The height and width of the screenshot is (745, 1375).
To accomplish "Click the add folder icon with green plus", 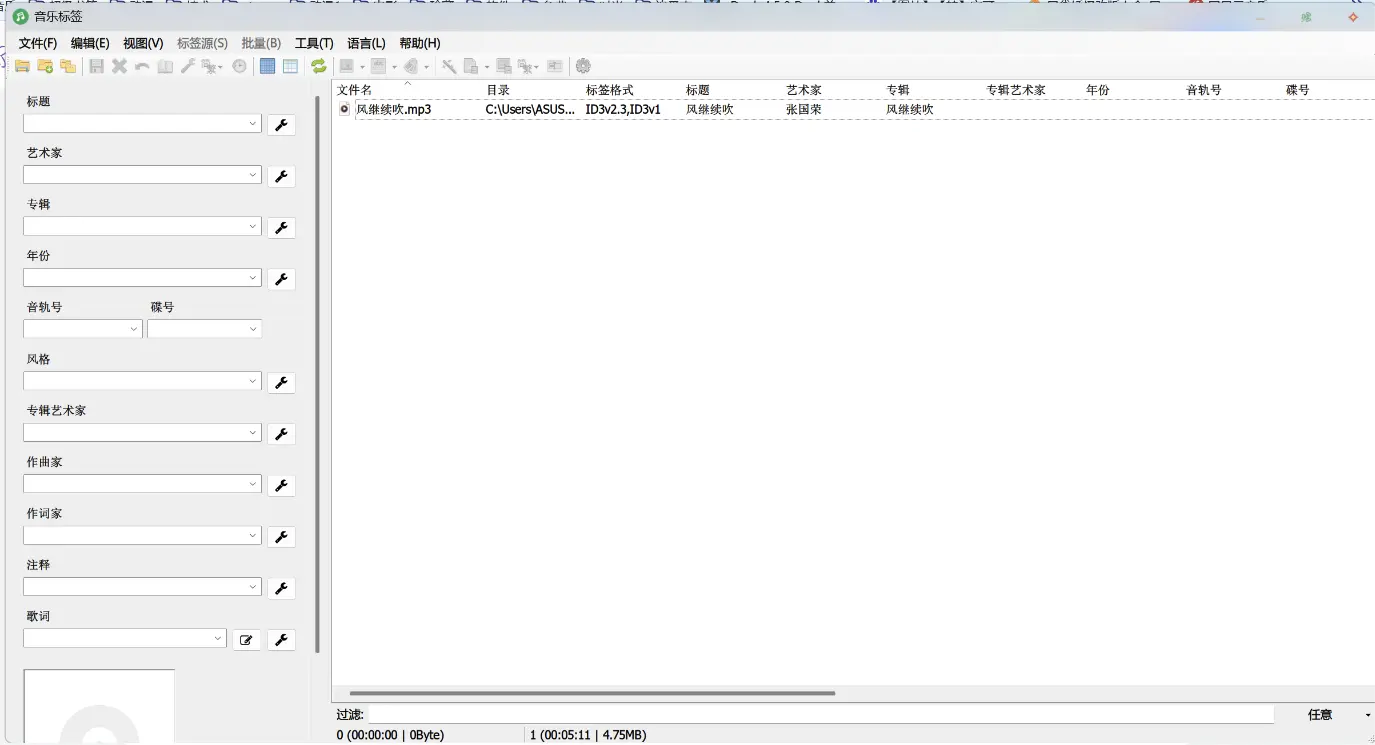I will pyautogui.click(x=45, y=66).
